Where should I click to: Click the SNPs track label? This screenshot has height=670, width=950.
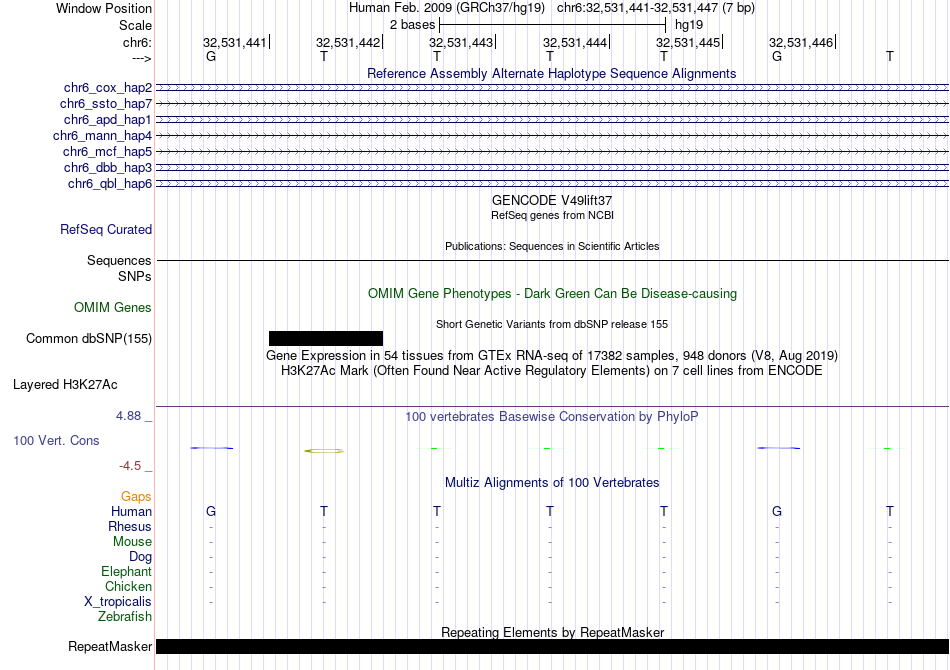point(135,276)
